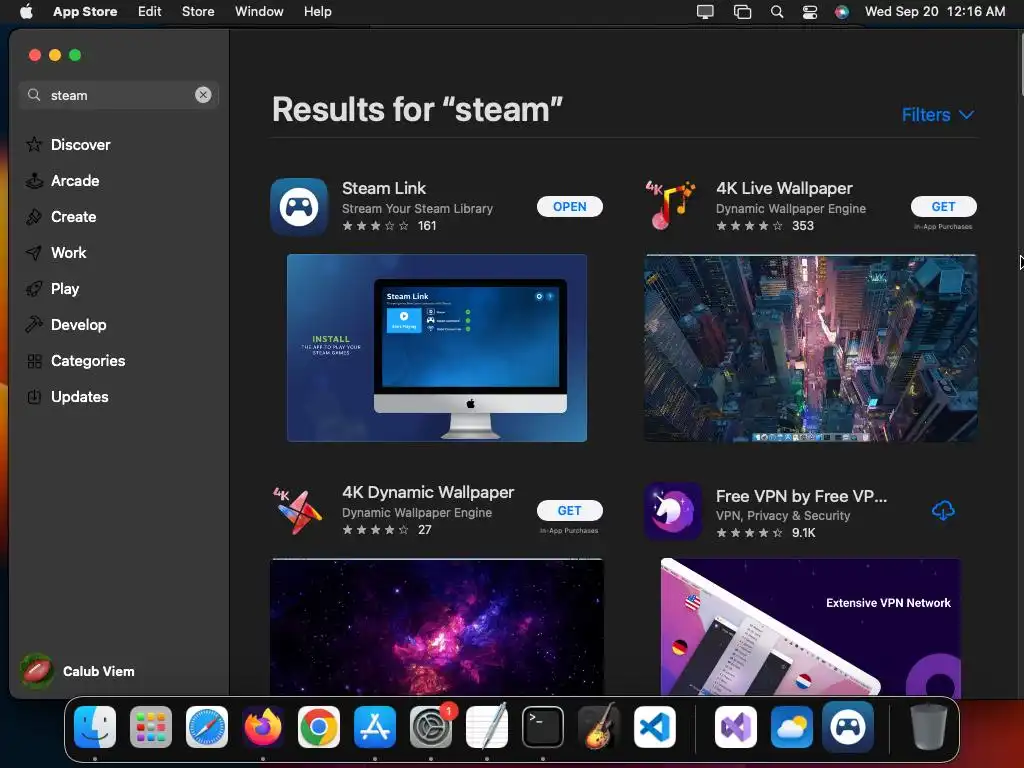Click the 4K Dynamic Wallpaper title
This screenshot has width=1024, height=768.
(x=428, y=492)
